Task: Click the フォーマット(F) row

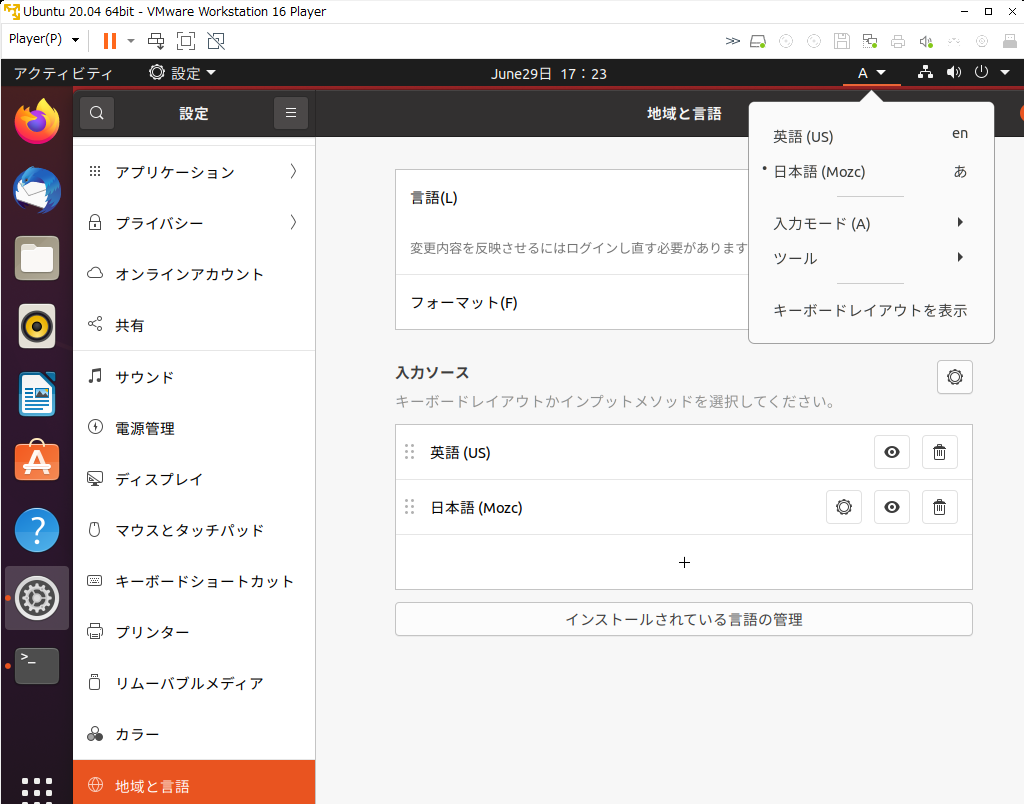Action: tap(571, 302)
